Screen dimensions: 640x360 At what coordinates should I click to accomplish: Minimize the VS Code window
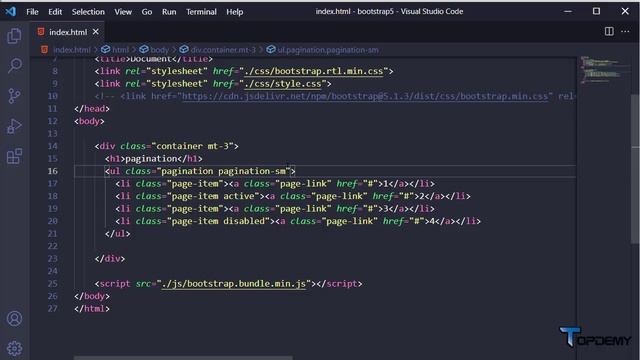coord(568,11)
